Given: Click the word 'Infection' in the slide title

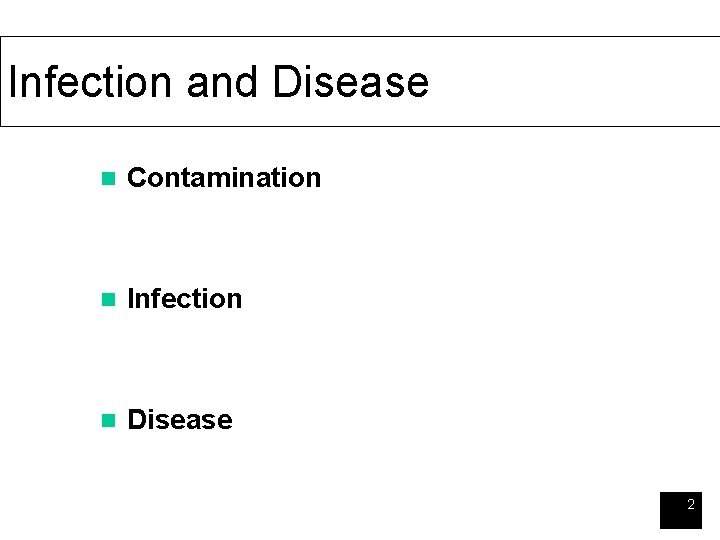Looking at the screenshot, I should (92, 82).
